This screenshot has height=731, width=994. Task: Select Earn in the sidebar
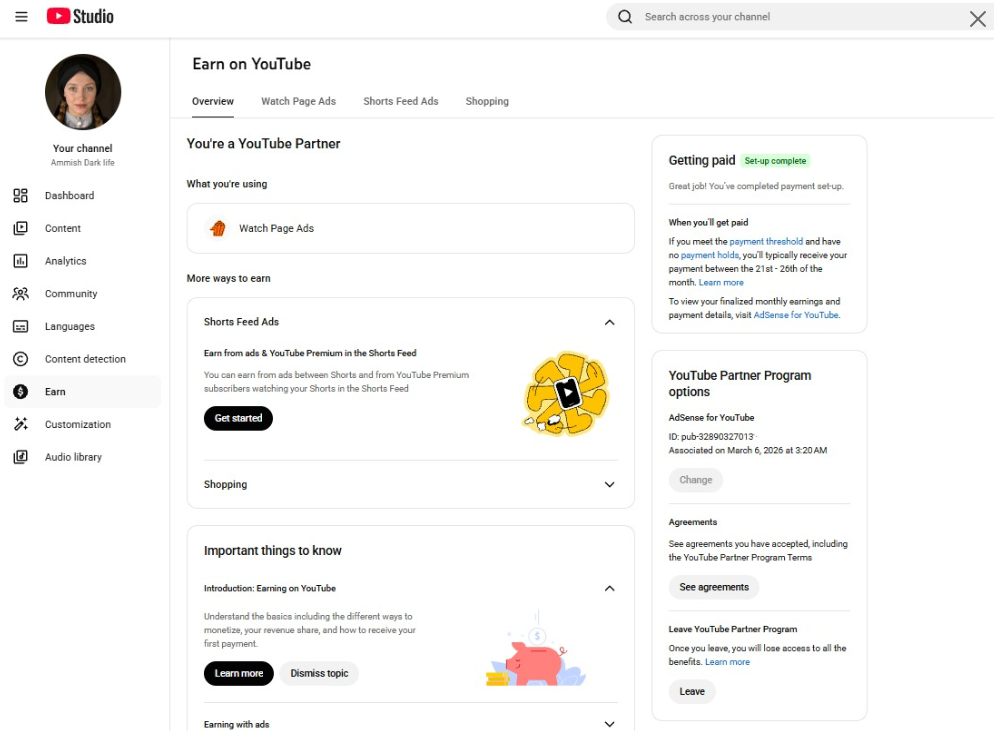tap(82, 392)
